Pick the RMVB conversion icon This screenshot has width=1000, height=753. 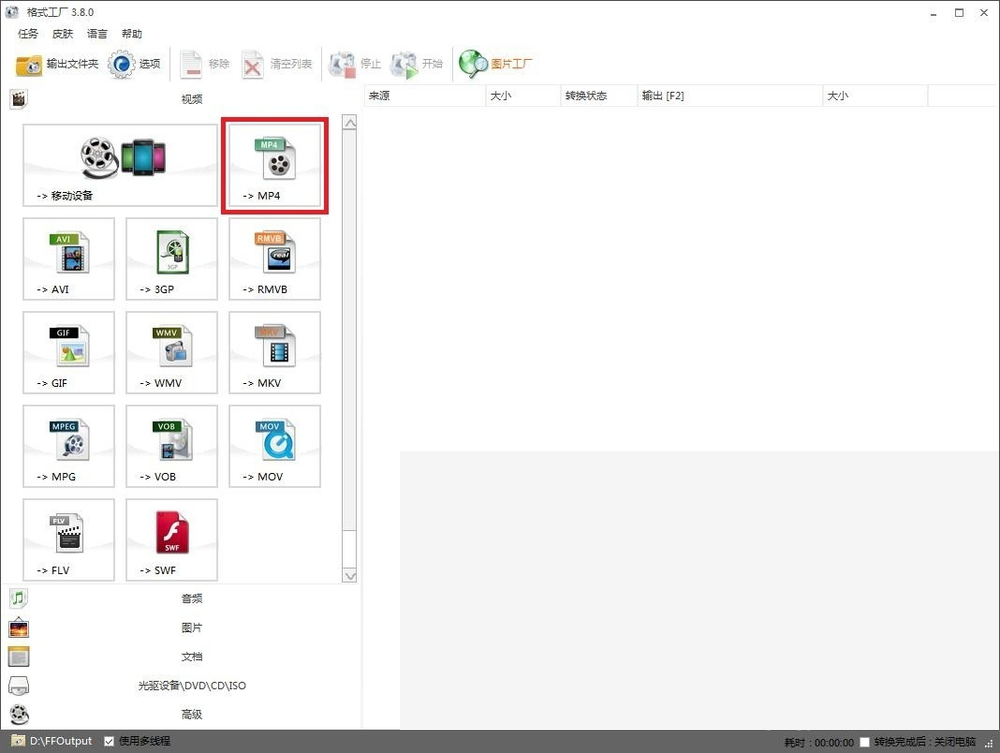click(x=275, y=259)
